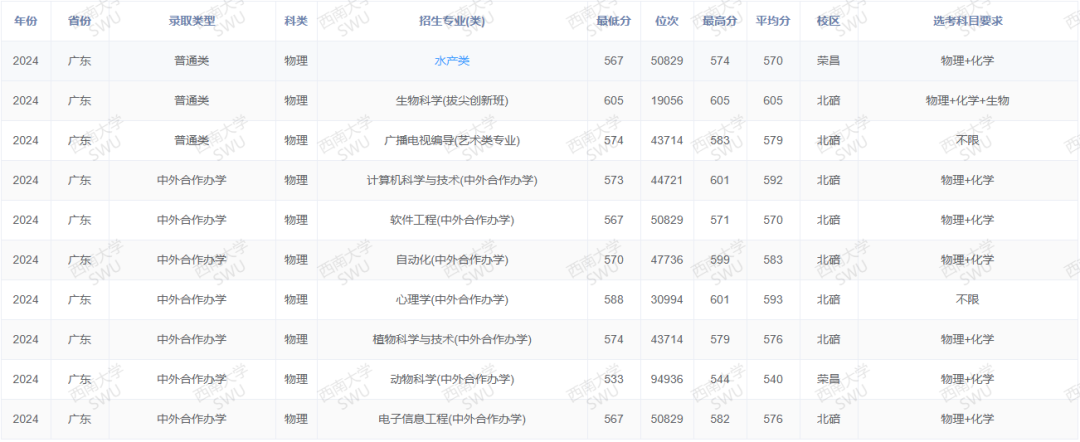1080x442 pixels.
Task: Select average score 540 in 动物科学 row
Action: (x=773, y=379)
